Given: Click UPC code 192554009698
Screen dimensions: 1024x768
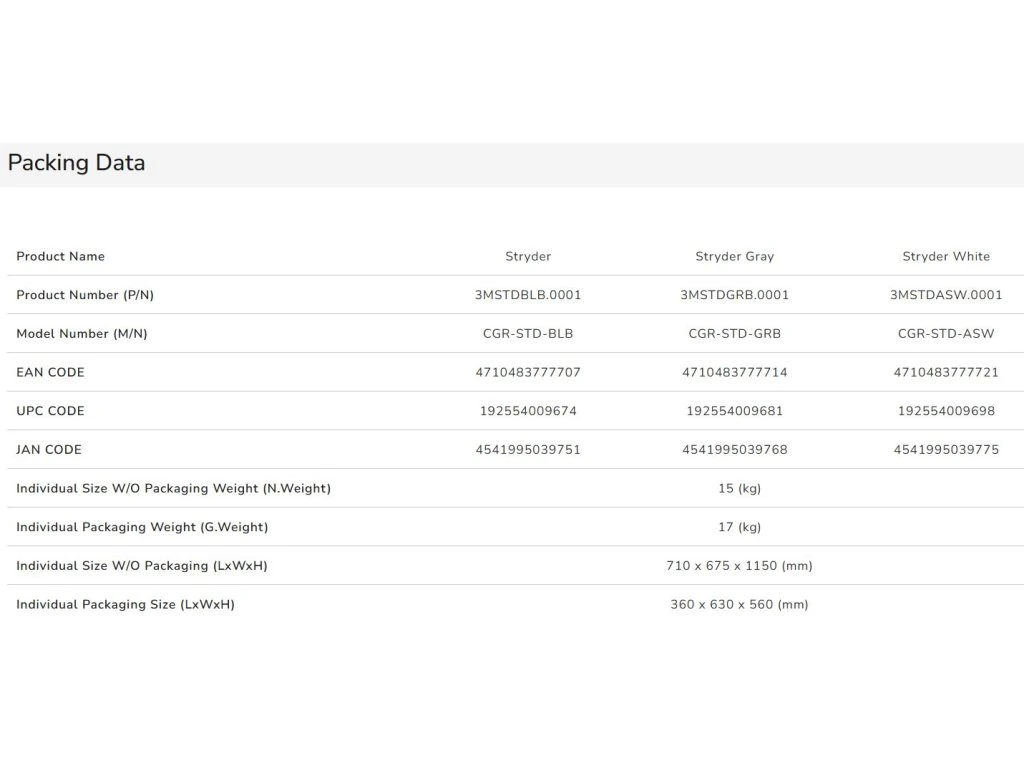Looking at the screenshot, I should click(x=946, y=411).
